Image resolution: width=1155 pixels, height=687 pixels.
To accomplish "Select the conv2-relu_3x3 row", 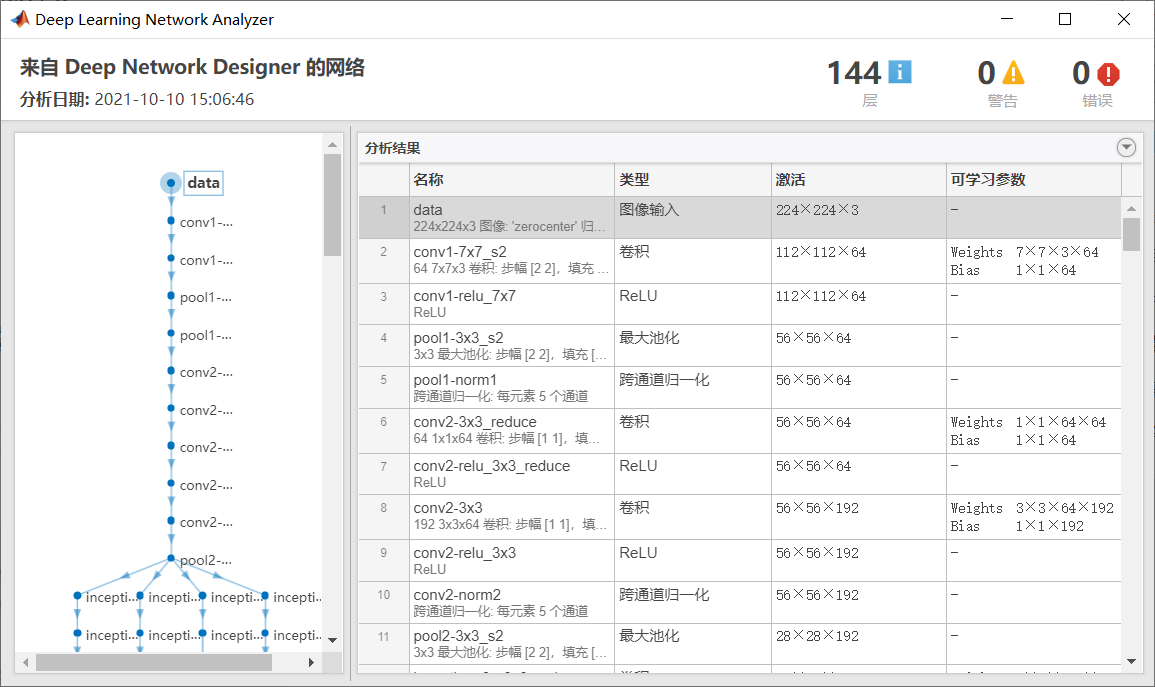I will pos(740,560).
